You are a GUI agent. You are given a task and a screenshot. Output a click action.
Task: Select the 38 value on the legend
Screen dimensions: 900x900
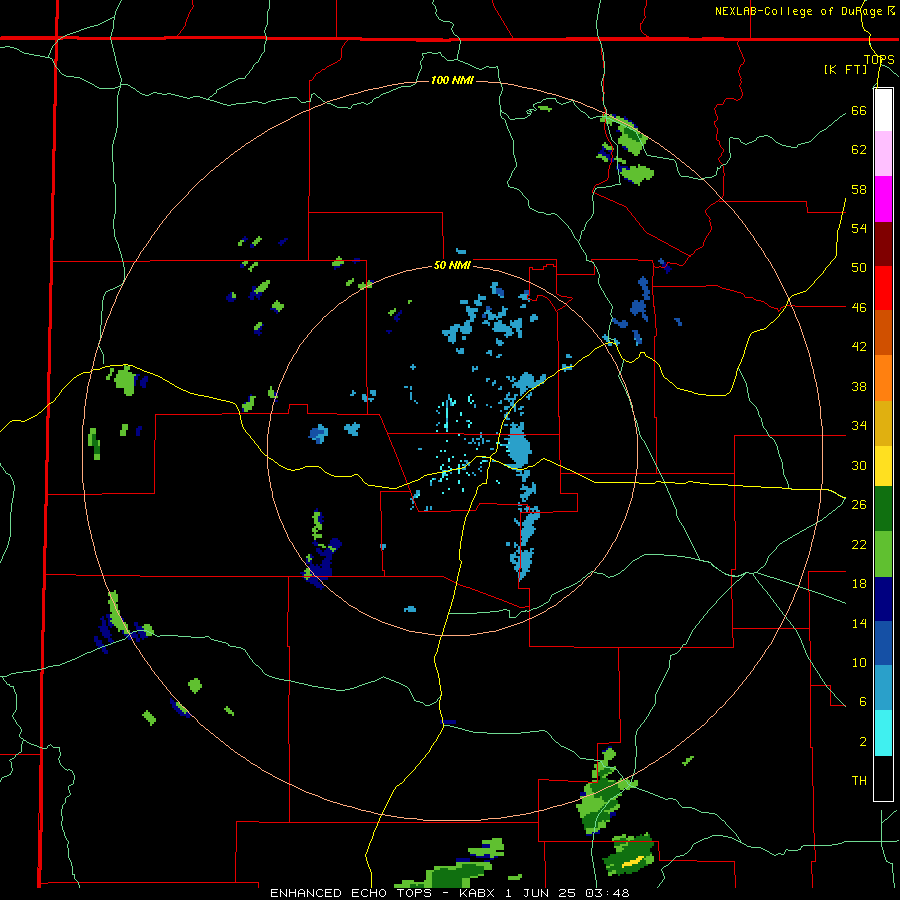click(859, 386)
